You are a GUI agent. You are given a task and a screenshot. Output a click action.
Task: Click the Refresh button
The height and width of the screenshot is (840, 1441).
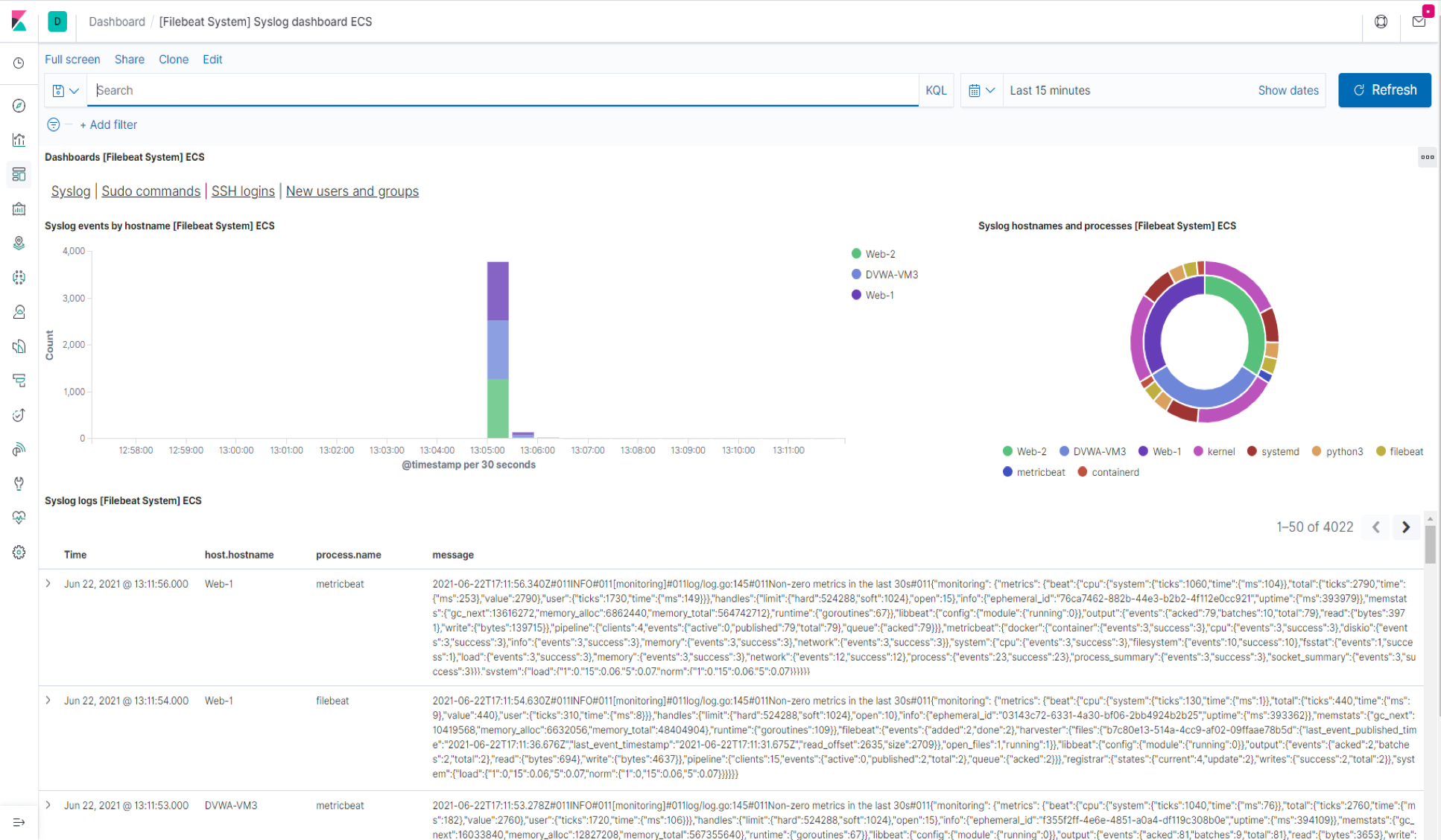1384,90
